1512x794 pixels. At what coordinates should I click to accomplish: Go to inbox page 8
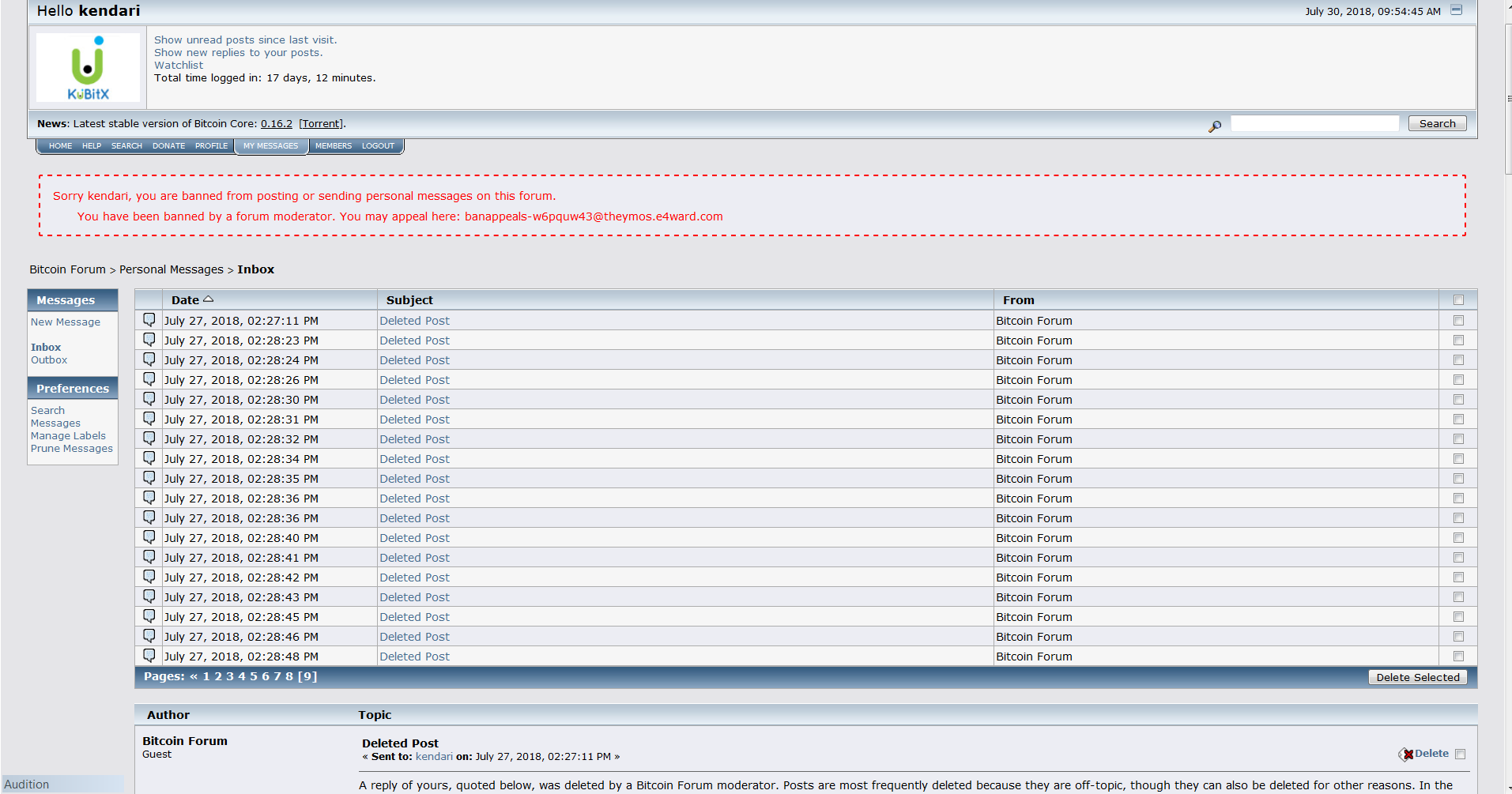289,676
